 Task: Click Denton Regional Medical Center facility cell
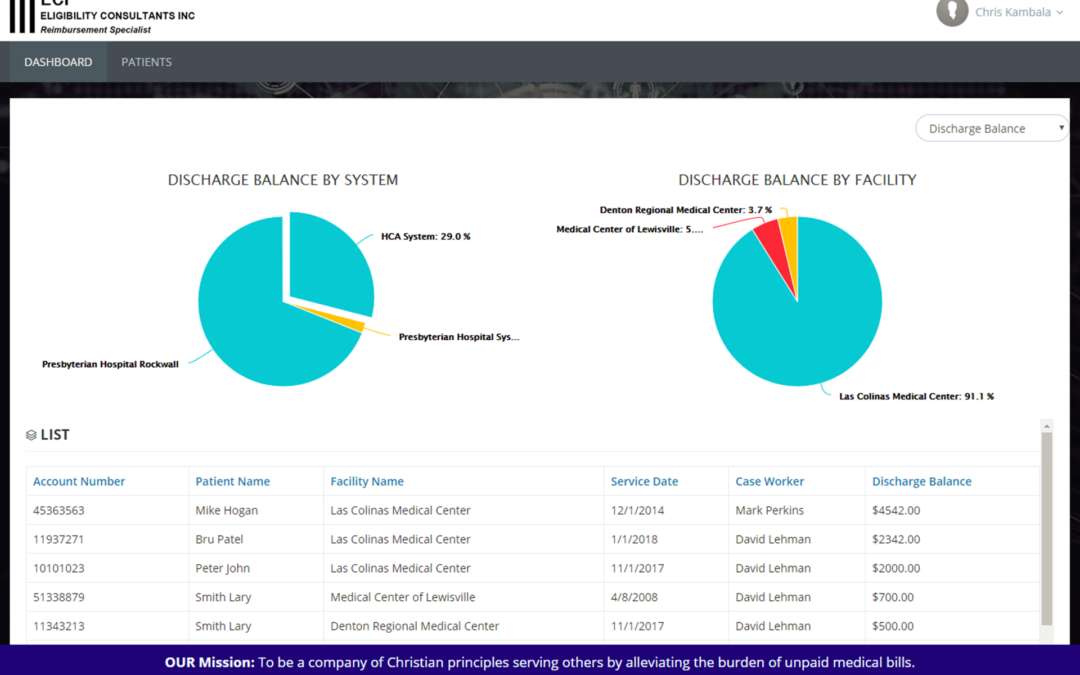[x=415, y=626]
